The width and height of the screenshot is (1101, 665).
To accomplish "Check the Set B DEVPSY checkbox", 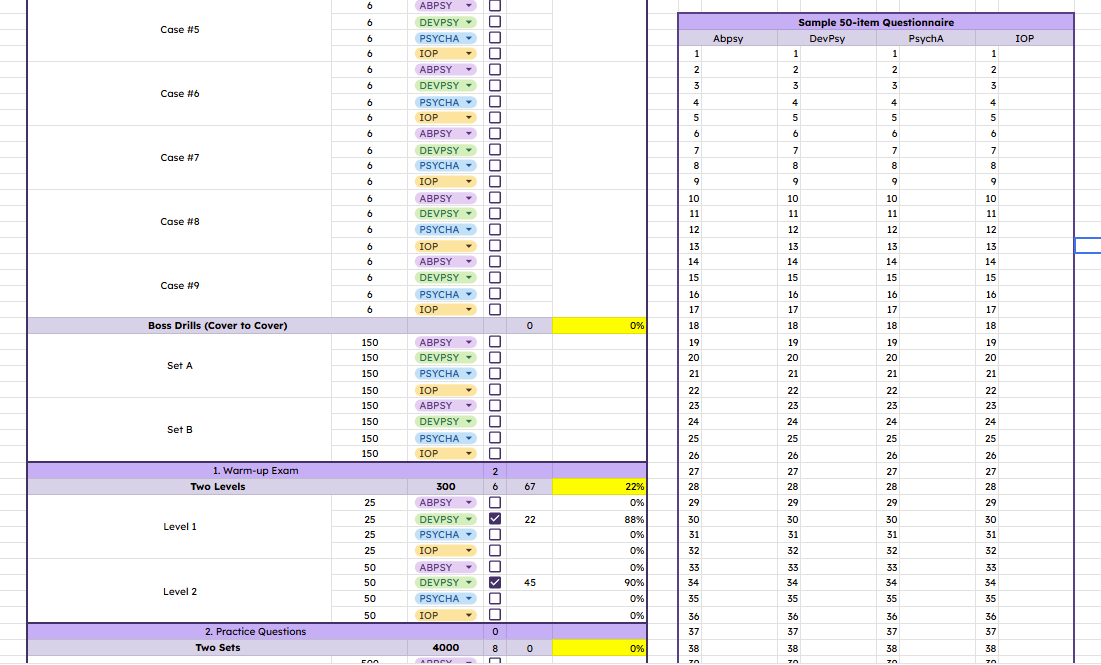I will (495, 421).
